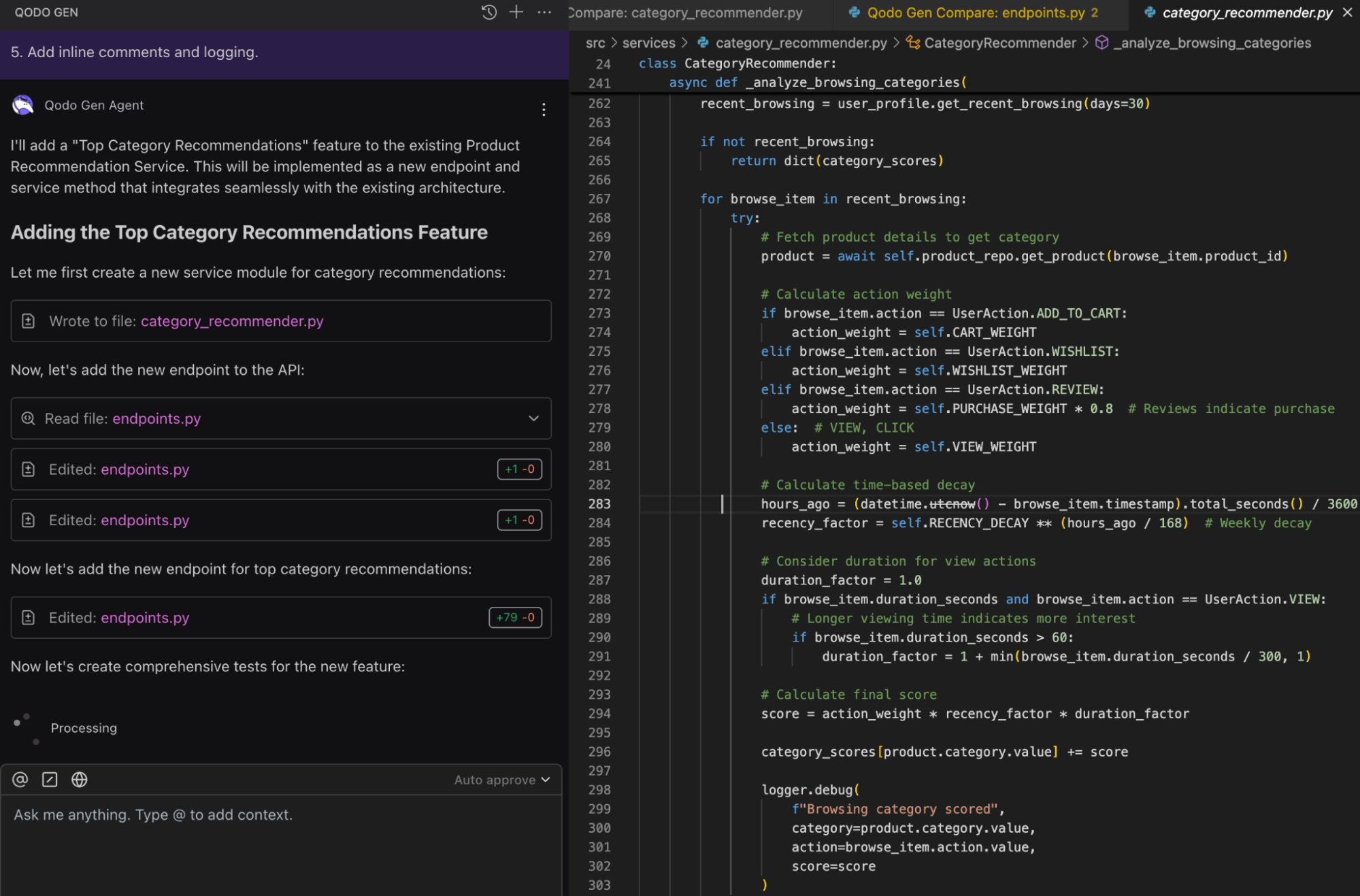
Task: Open chat history via the clock icon
Action: click(x=488, y=12)
